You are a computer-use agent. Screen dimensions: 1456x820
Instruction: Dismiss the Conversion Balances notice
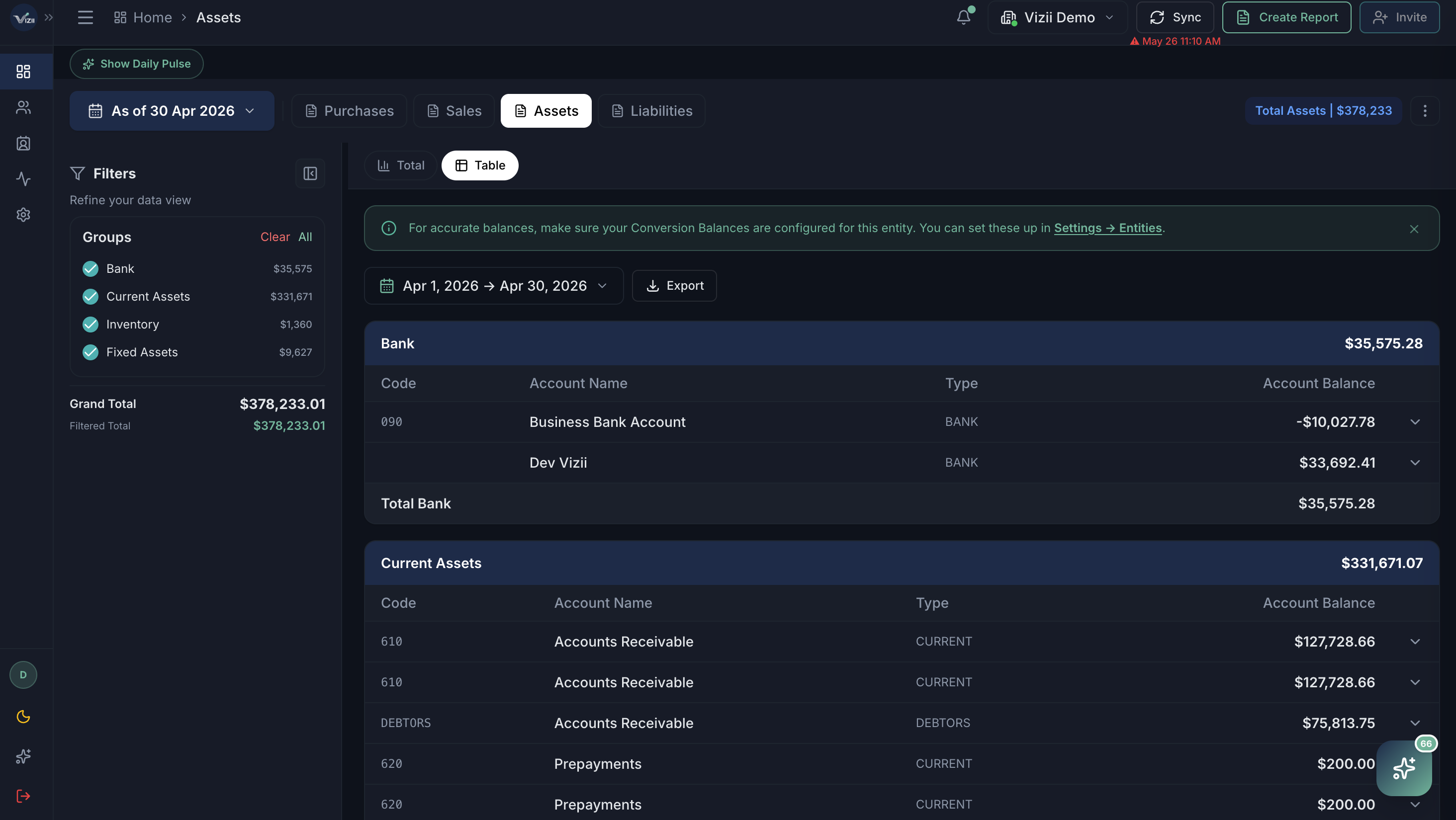1414,229
